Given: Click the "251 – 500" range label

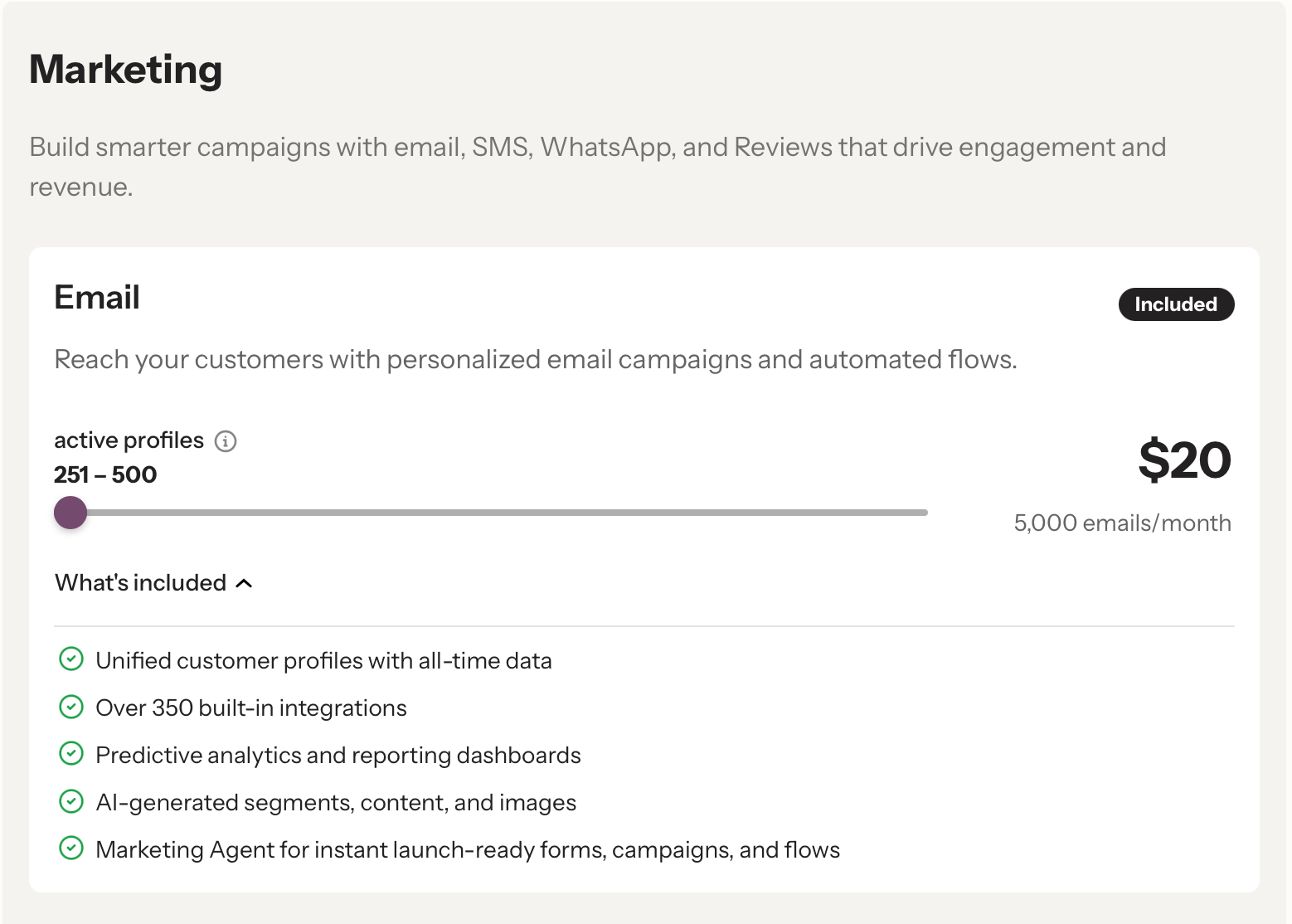Looking at the screenshot, I should (x=104, y=474).
